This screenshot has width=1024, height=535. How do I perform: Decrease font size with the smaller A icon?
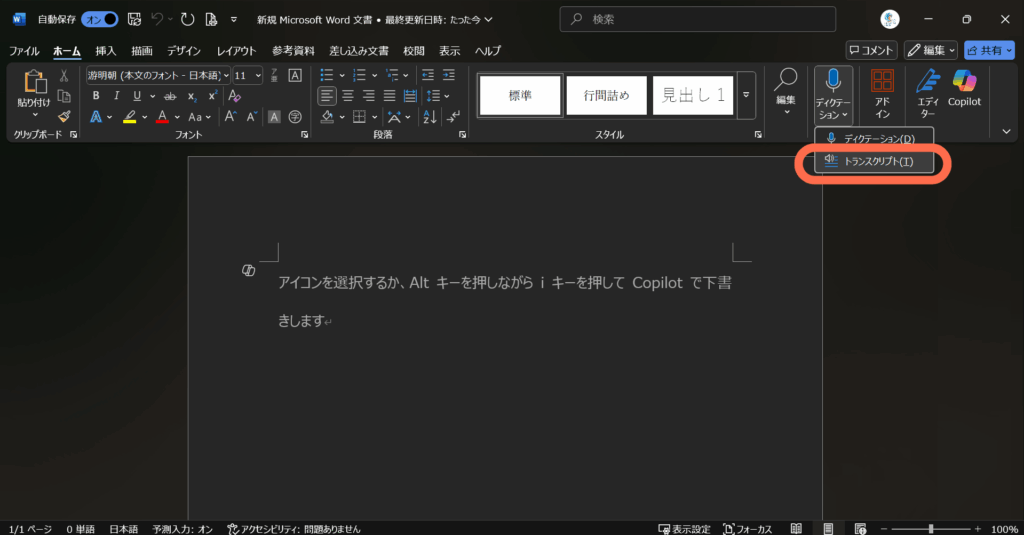click(x=251, y=117)
